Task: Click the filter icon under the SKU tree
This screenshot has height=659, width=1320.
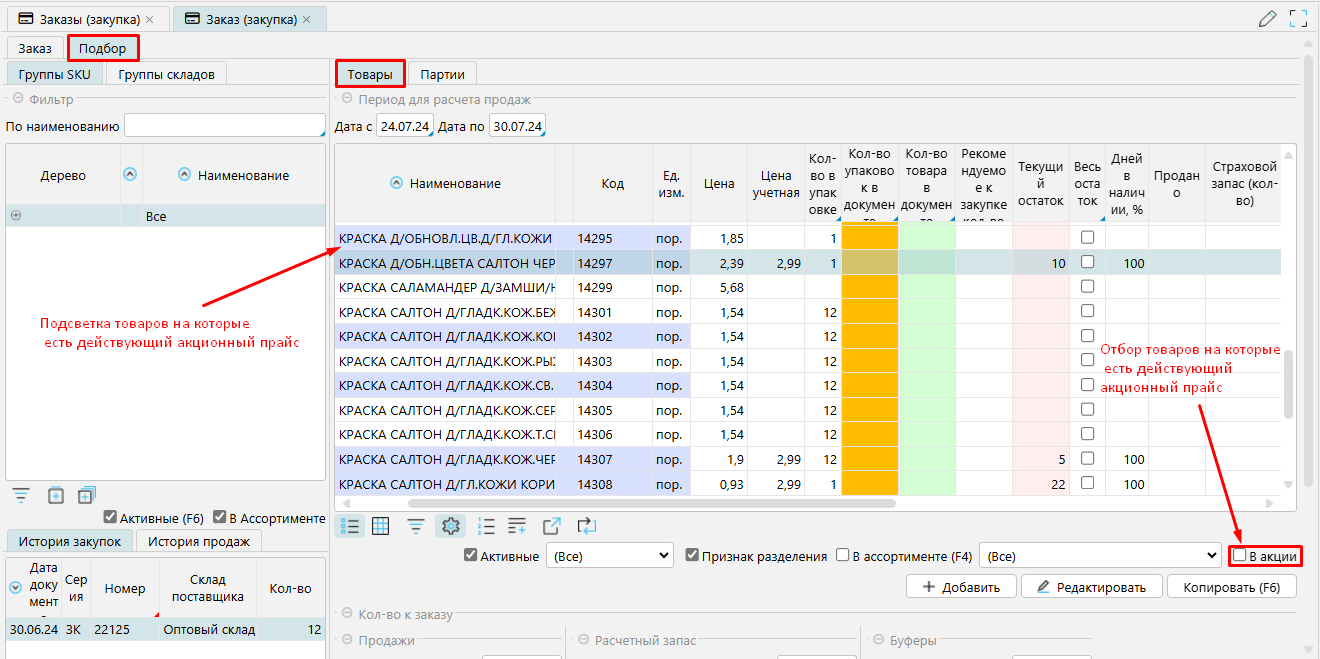Action: (21, 495)
